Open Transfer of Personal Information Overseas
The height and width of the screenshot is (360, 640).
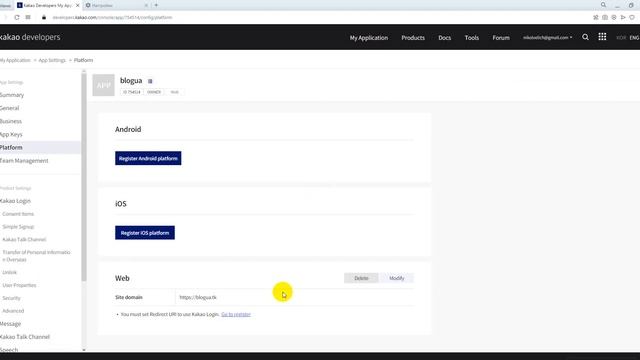tap(36, 256)
